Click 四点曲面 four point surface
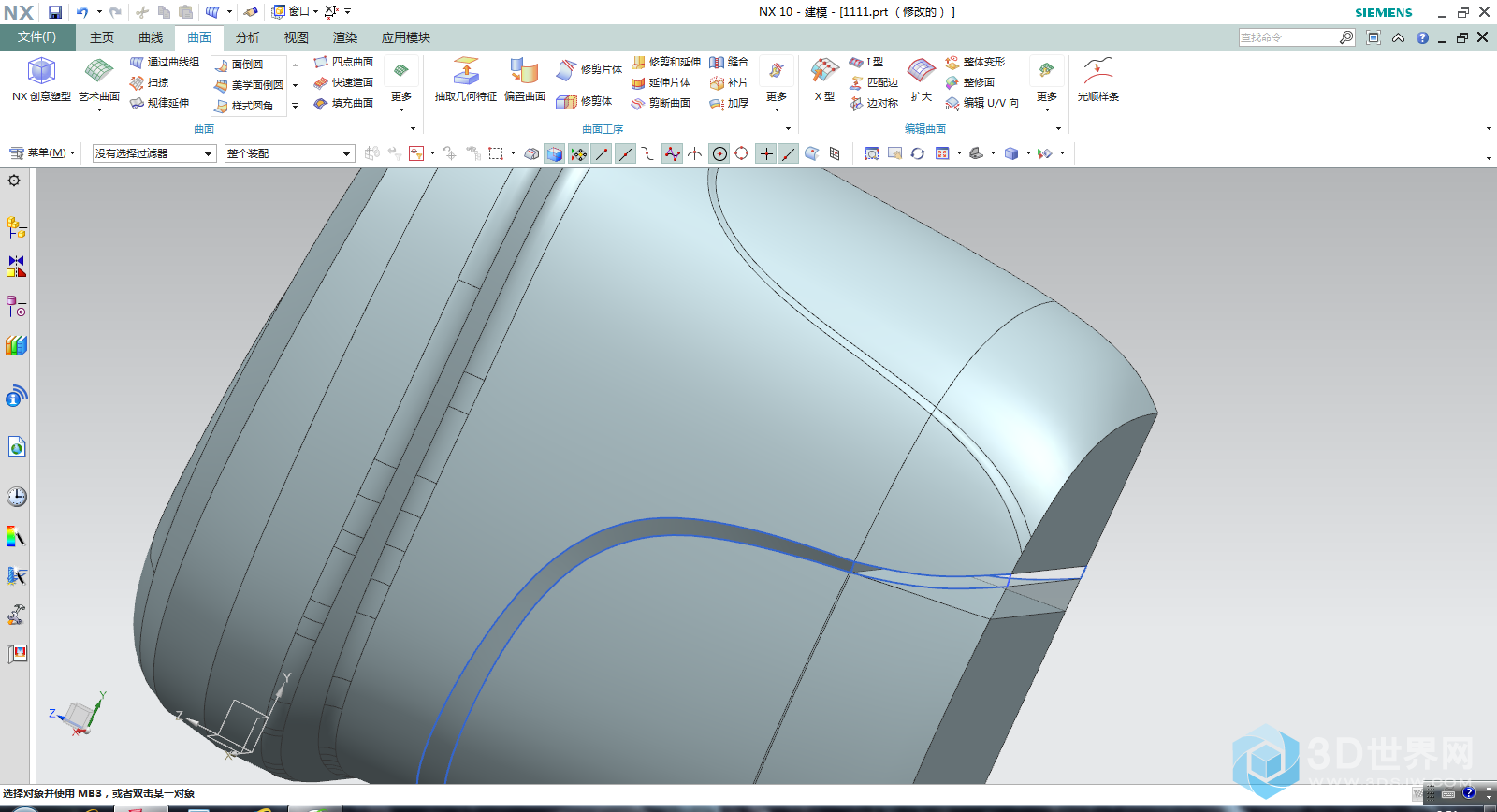Viewport: 1497px width, 812px height. (343, 62)
